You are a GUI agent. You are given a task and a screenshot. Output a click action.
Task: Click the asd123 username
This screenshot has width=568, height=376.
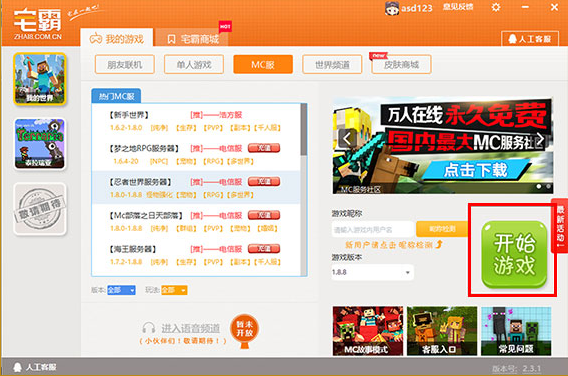pos(417,8)
